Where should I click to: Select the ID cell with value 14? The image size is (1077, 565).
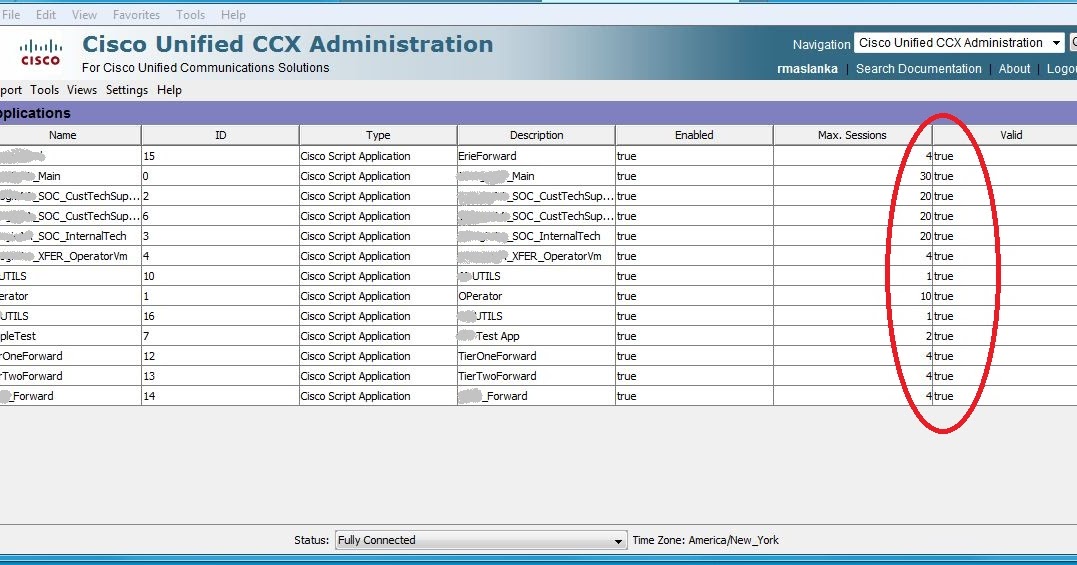pos(220,395)
